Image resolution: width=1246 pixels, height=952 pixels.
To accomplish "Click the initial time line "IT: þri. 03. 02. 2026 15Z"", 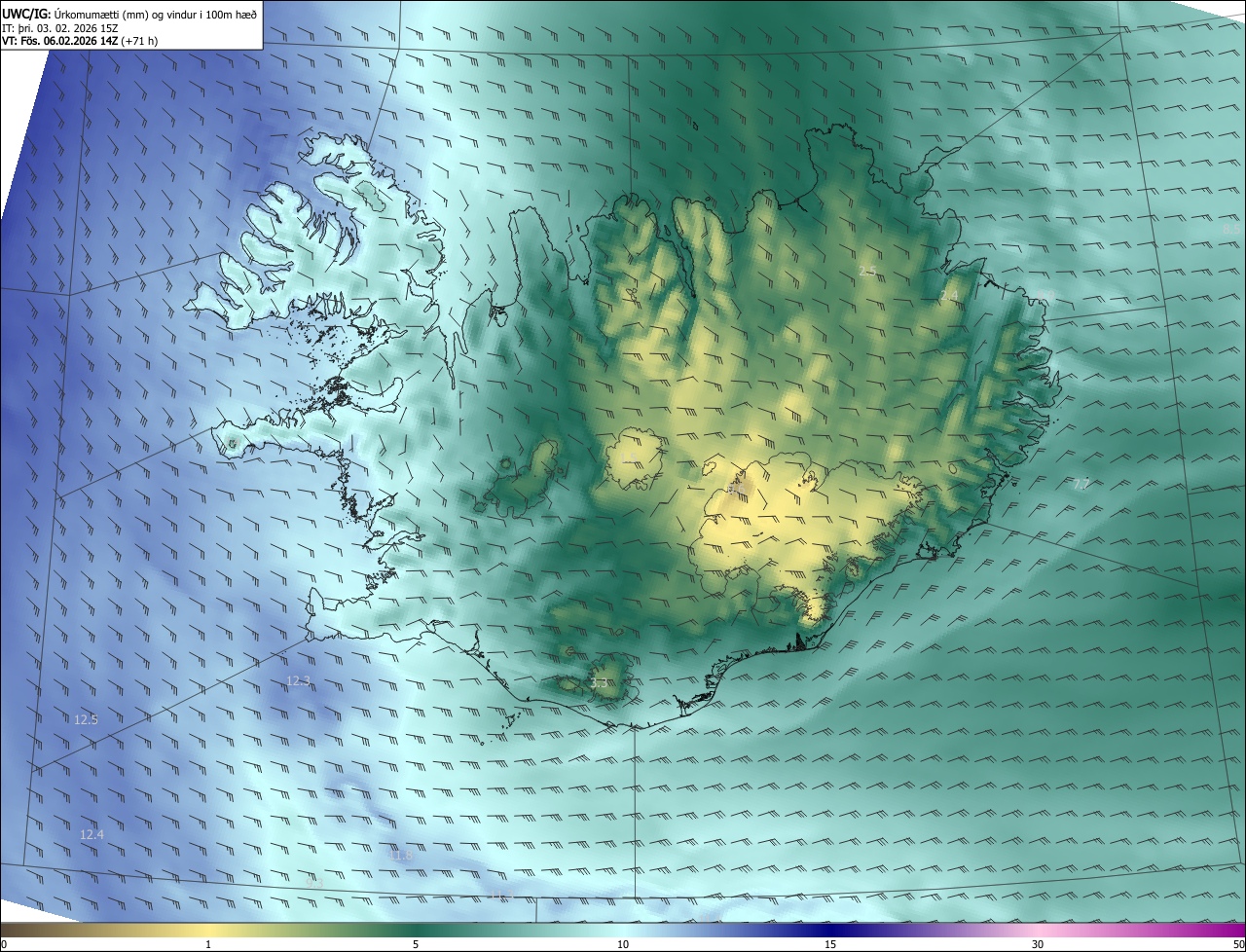I will pos(62,28).
